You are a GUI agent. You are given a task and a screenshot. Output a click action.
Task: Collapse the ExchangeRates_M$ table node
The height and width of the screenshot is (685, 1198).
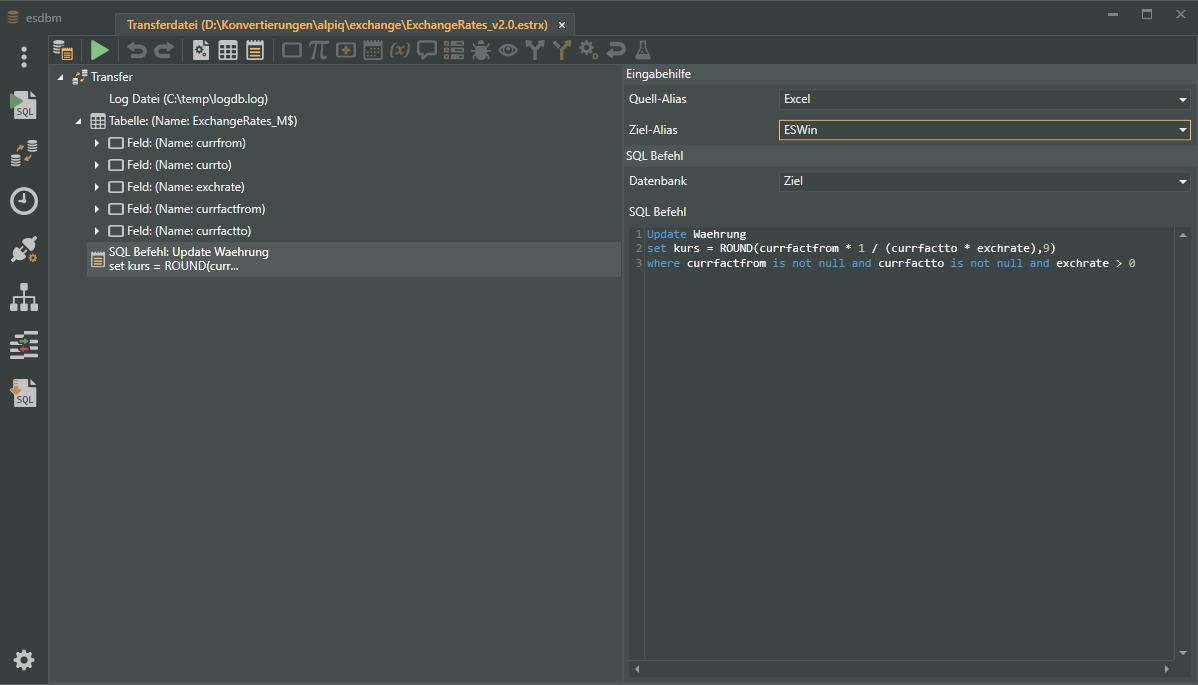pyautogui.click(x=79, y=121)
